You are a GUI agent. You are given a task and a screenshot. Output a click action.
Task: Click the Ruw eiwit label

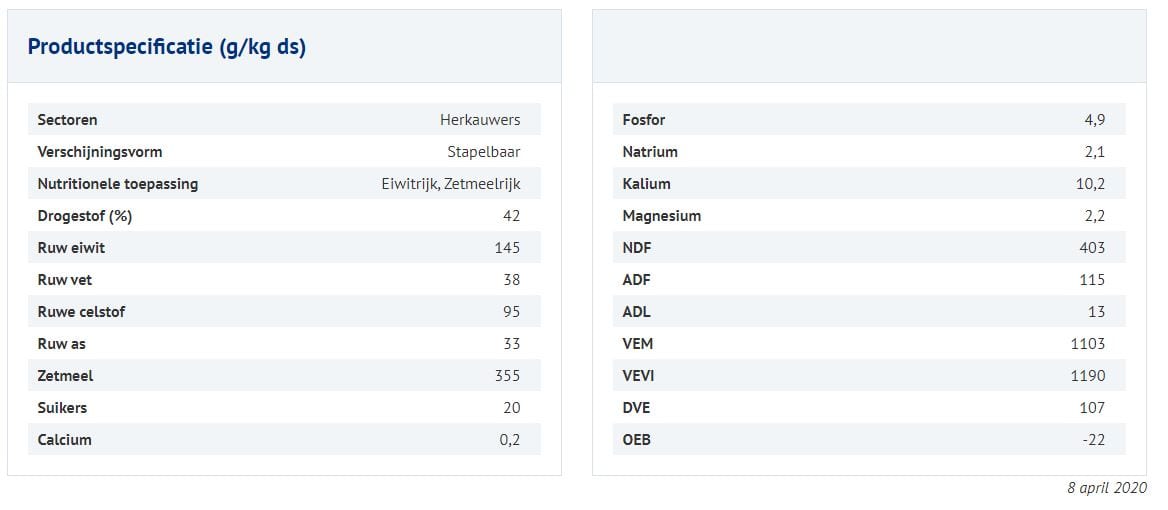pyautogui.click(x=72, y=248)
